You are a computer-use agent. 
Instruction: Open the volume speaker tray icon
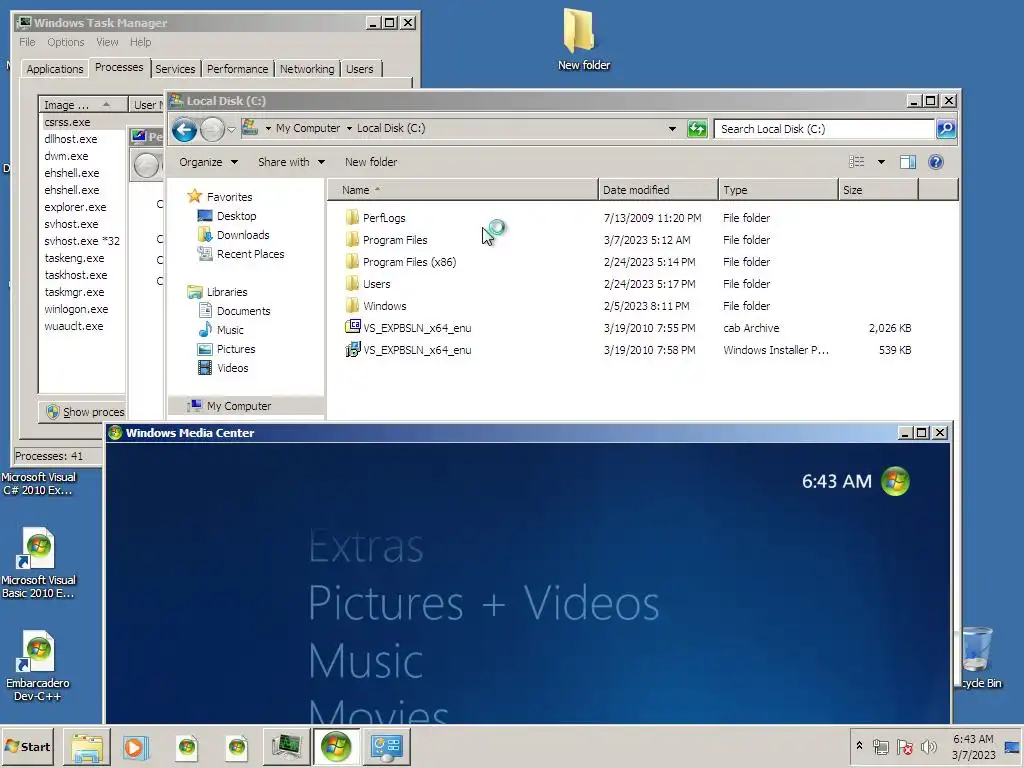tap(928, 746)
